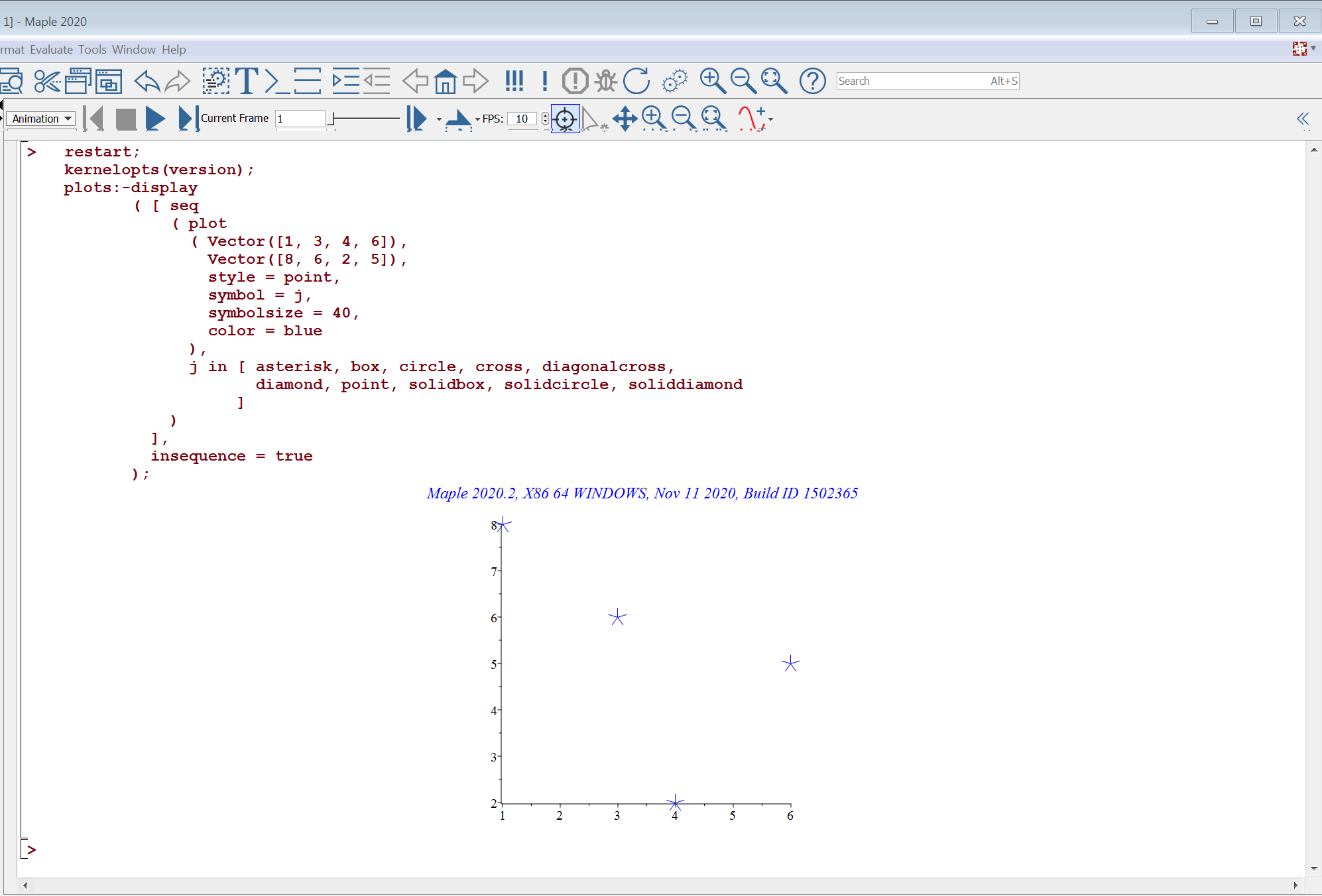
Task: Insert text with the T icon
Action: 246,81
